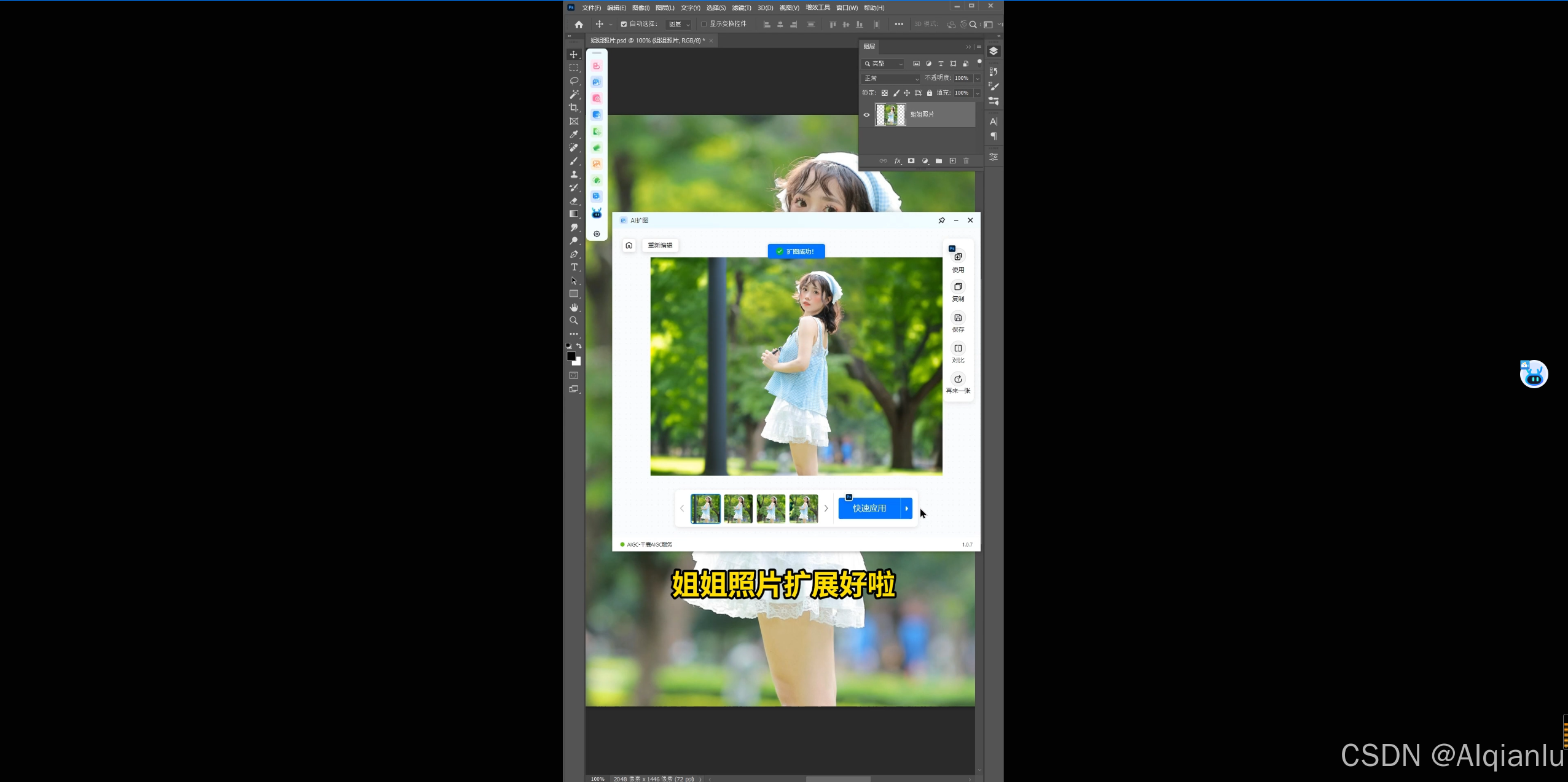Click the foreground color swatch
Image resolution: width=1568 pixels, height=782 pixels.
point(571,356)
